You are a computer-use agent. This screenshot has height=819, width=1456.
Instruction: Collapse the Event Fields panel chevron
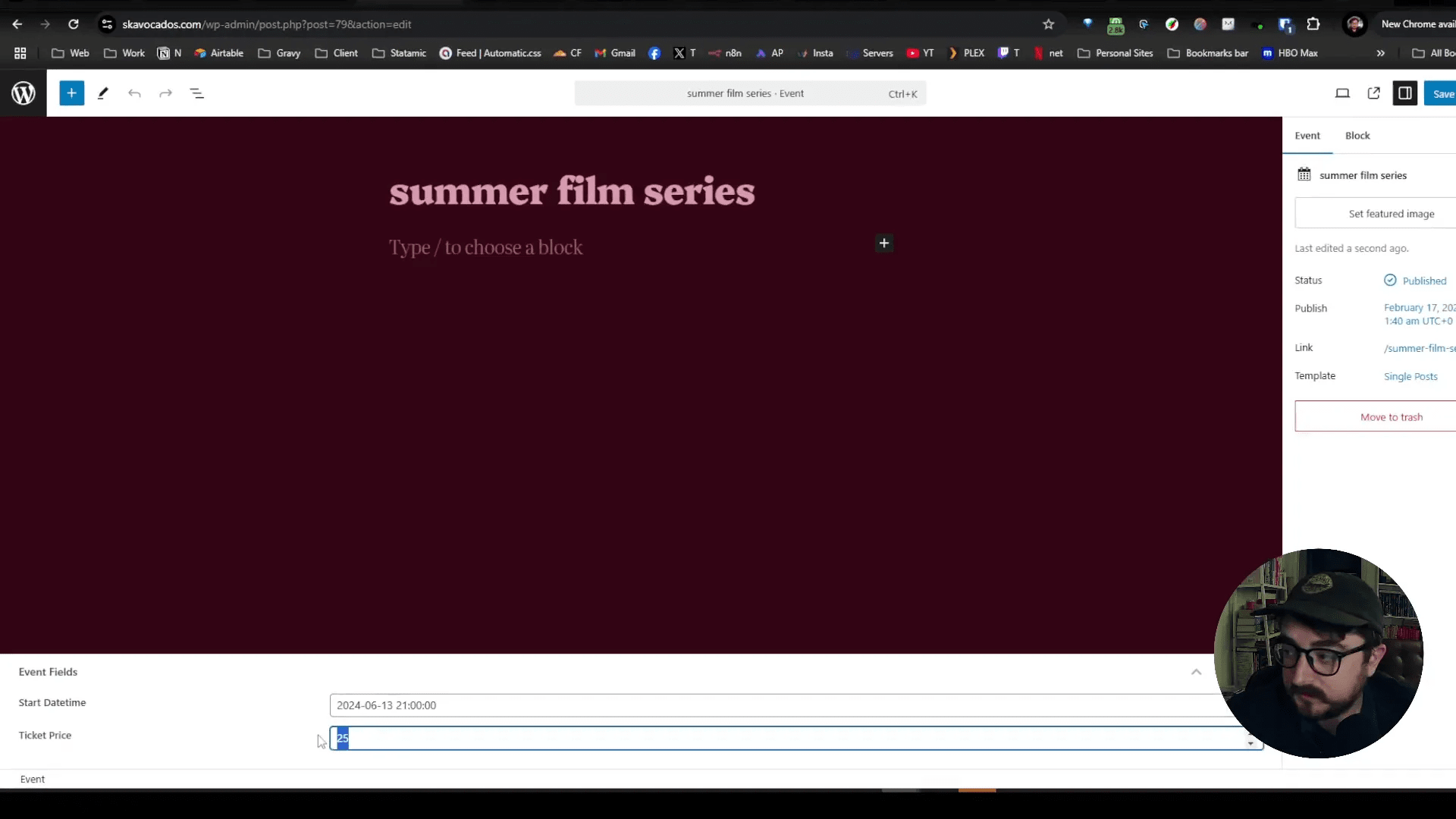pos(1196,672)
